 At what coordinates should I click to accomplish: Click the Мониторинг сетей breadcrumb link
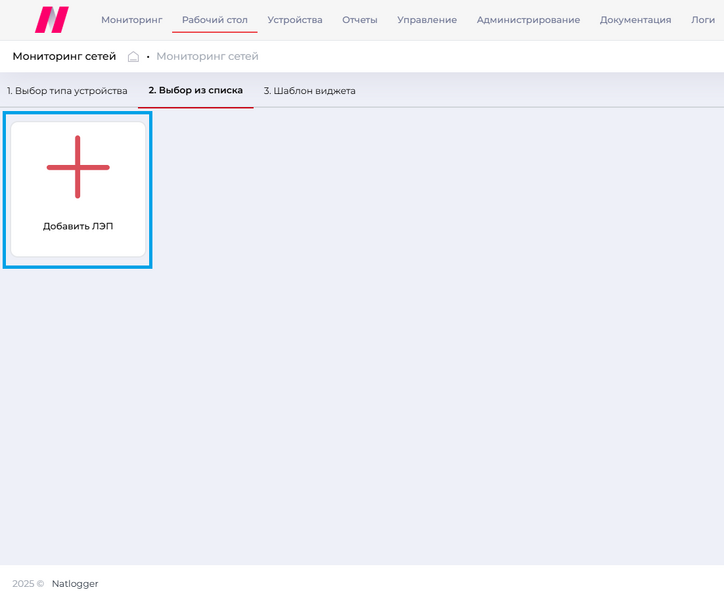click(x=207, y=56)
